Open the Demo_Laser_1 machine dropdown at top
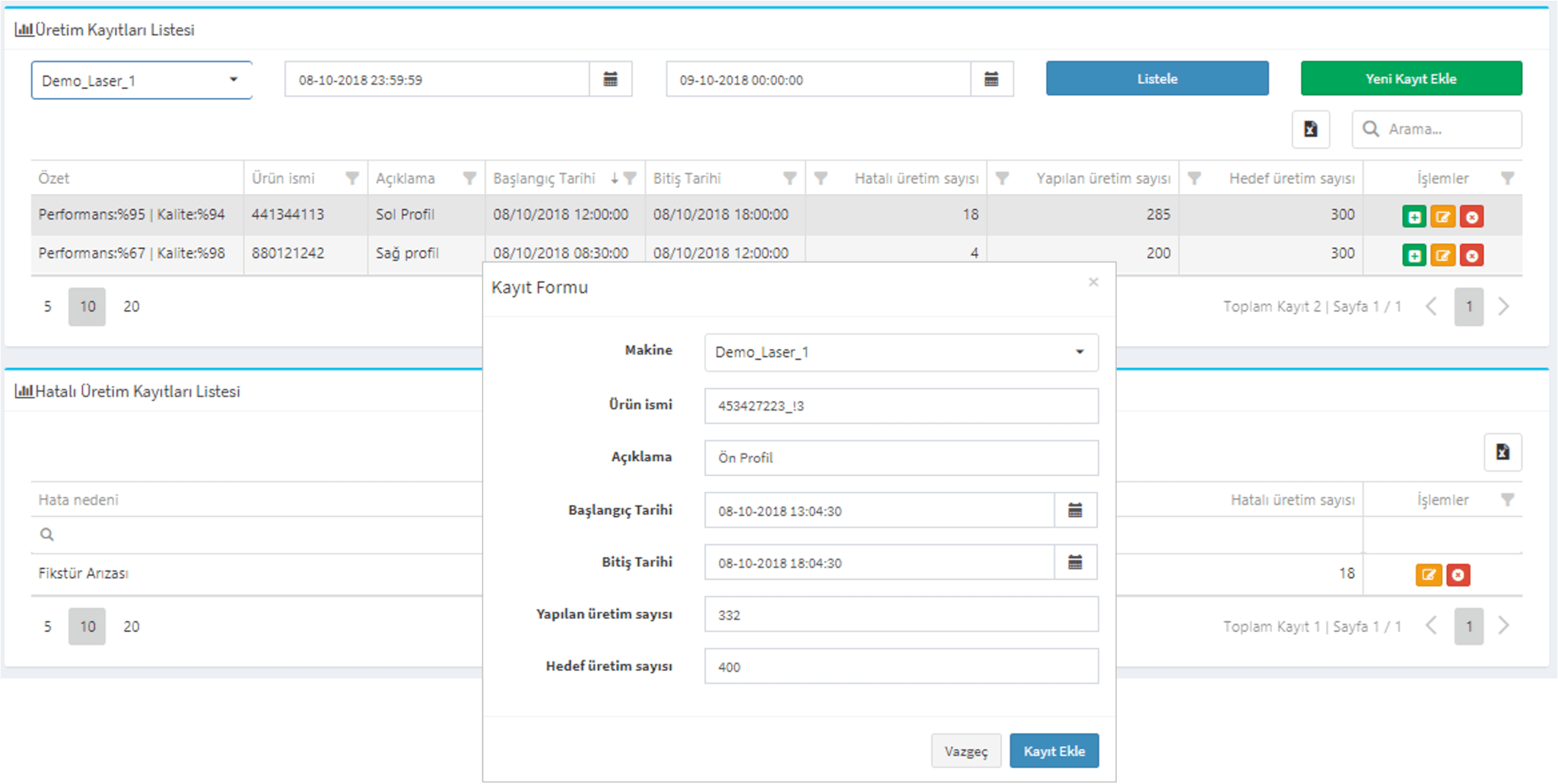 [141, 81]
